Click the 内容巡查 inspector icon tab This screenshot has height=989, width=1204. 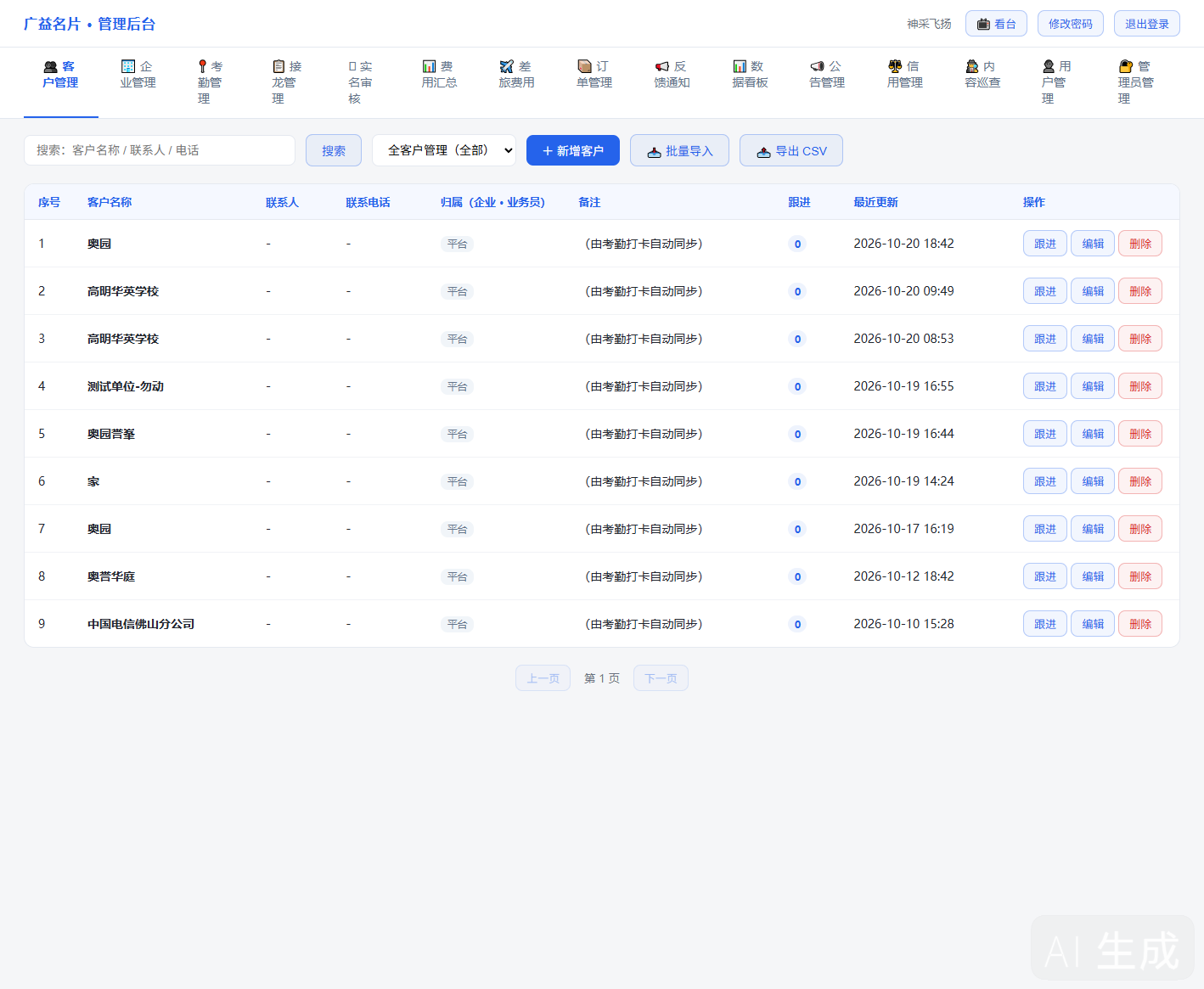point(983,75)
